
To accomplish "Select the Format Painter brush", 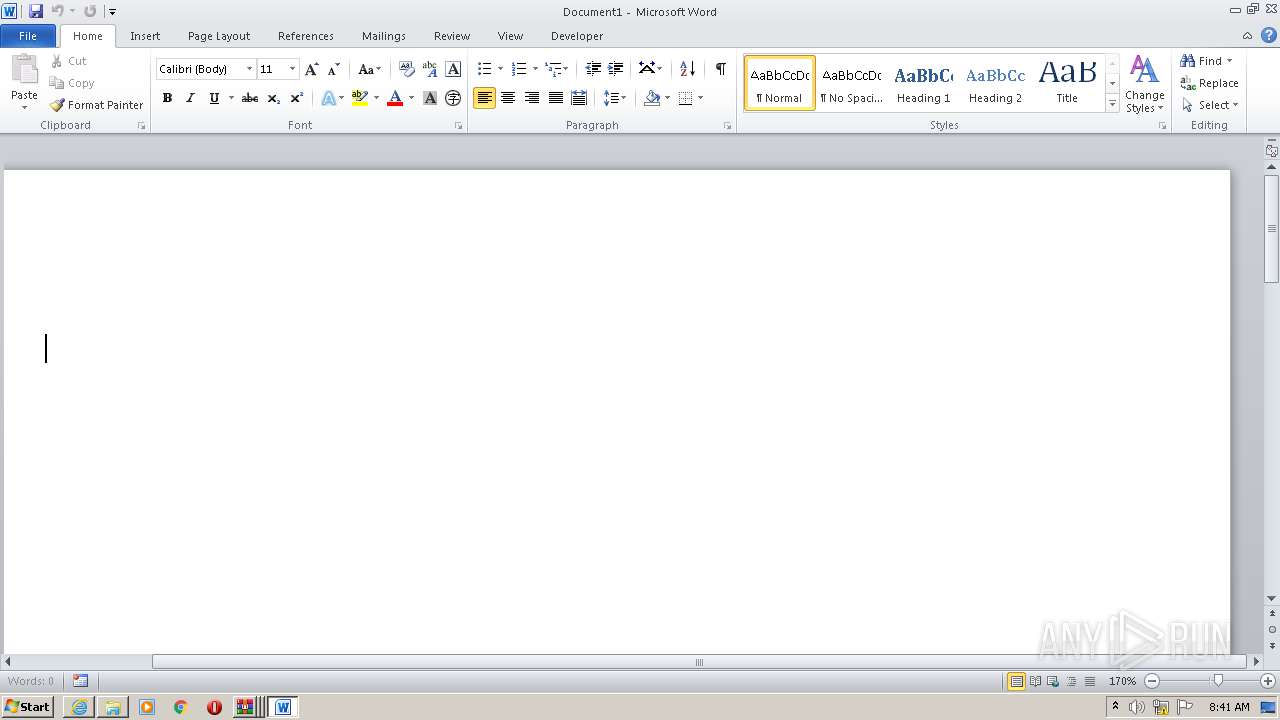I will (x=57, y=105).
